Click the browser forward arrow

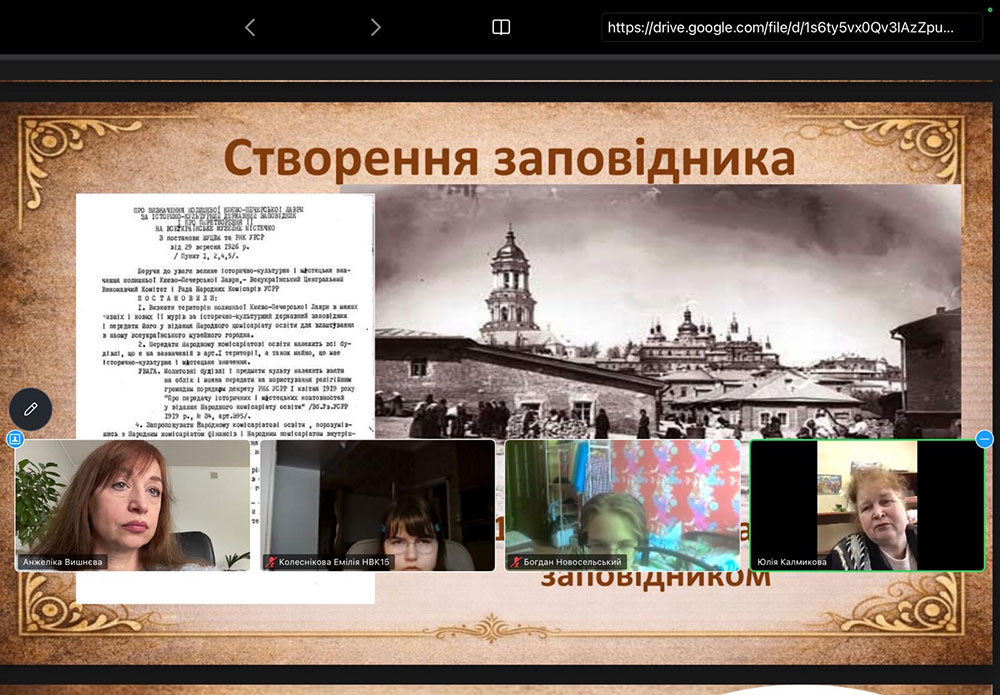375,27
